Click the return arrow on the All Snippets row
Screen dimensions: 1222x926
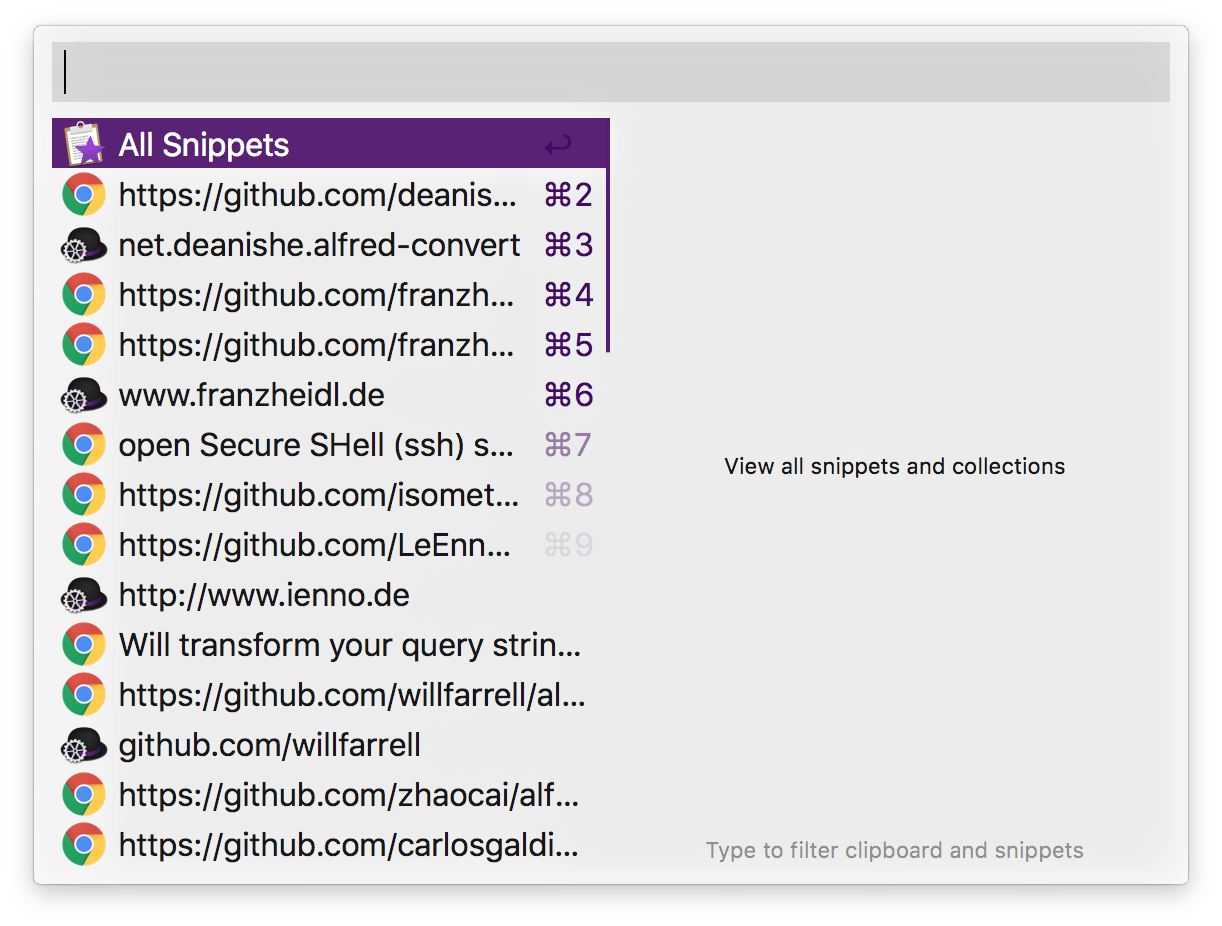pyautogui.click(x=559, y=143)
